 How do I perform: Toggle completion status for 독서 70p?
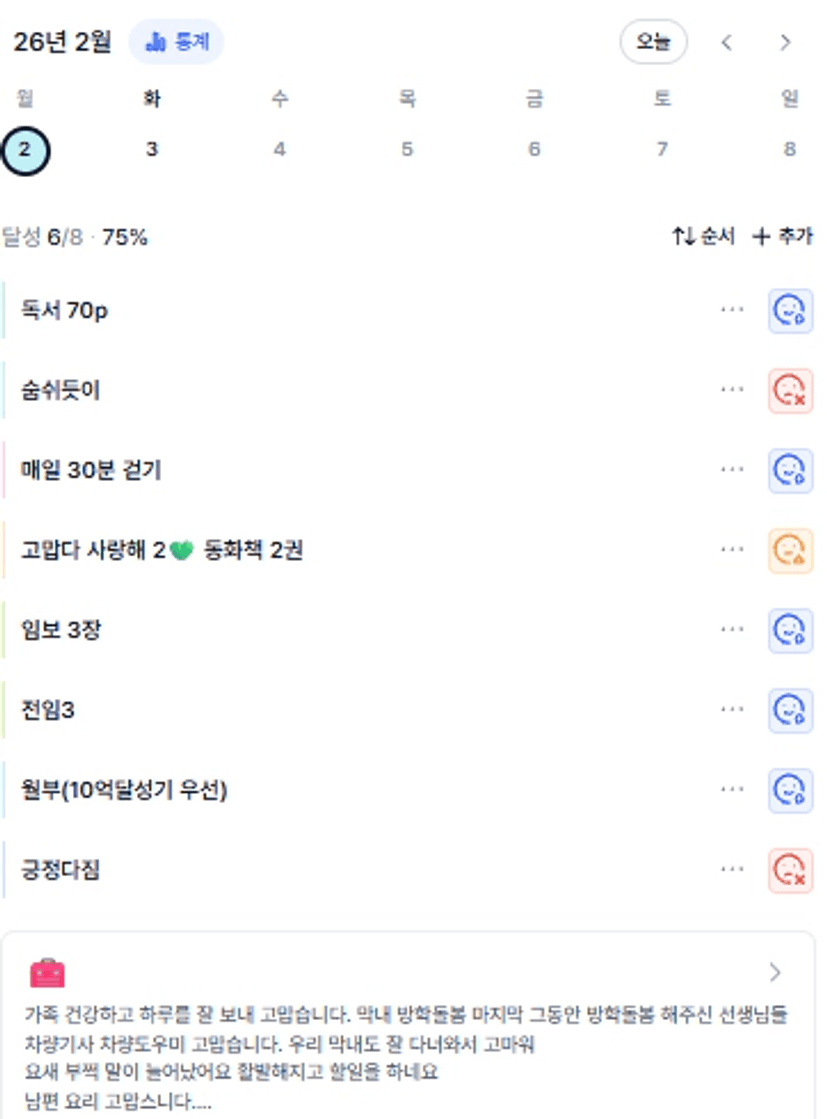pyautogui.click(x=790, y=311)
